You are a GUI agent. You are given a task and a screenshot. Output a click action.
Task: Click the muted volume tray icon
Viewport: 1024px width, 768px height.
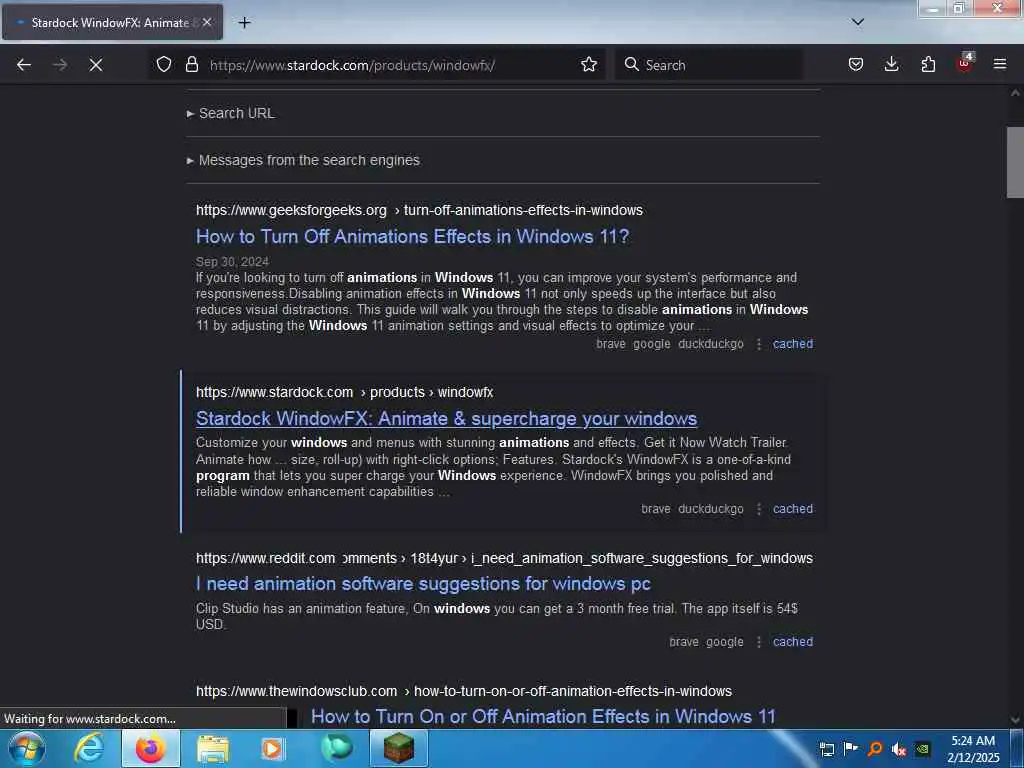(x=899, y=749)
